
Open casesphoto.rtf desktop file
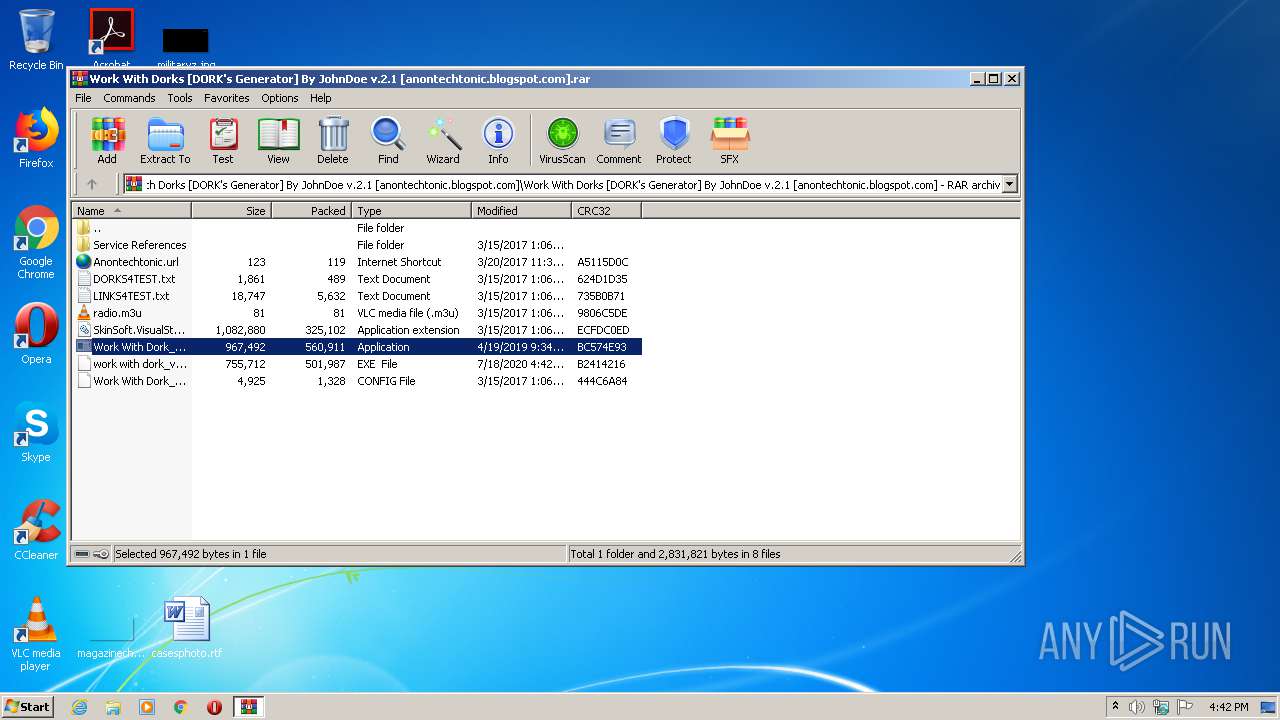[187, 628]
